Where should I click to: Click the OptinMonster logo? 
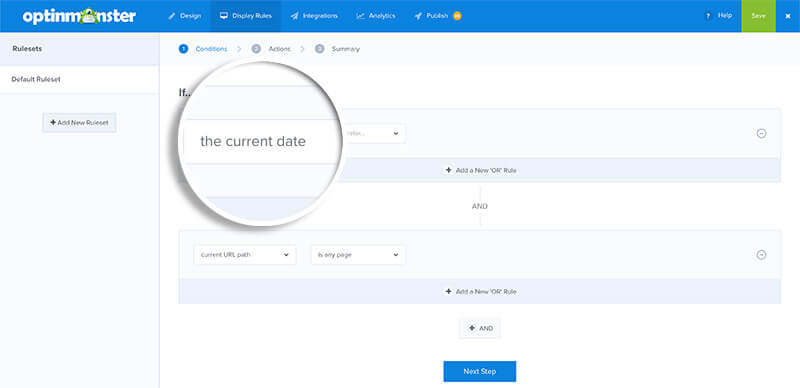pos(79,16)
